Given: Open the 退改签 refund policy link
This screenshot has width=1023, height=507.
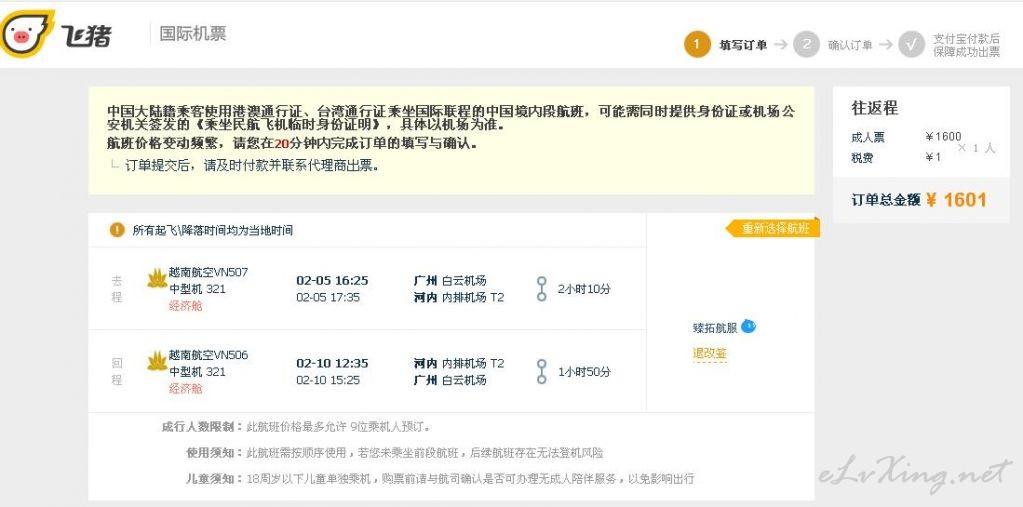Looking at the screenshot, I should 710,353.
